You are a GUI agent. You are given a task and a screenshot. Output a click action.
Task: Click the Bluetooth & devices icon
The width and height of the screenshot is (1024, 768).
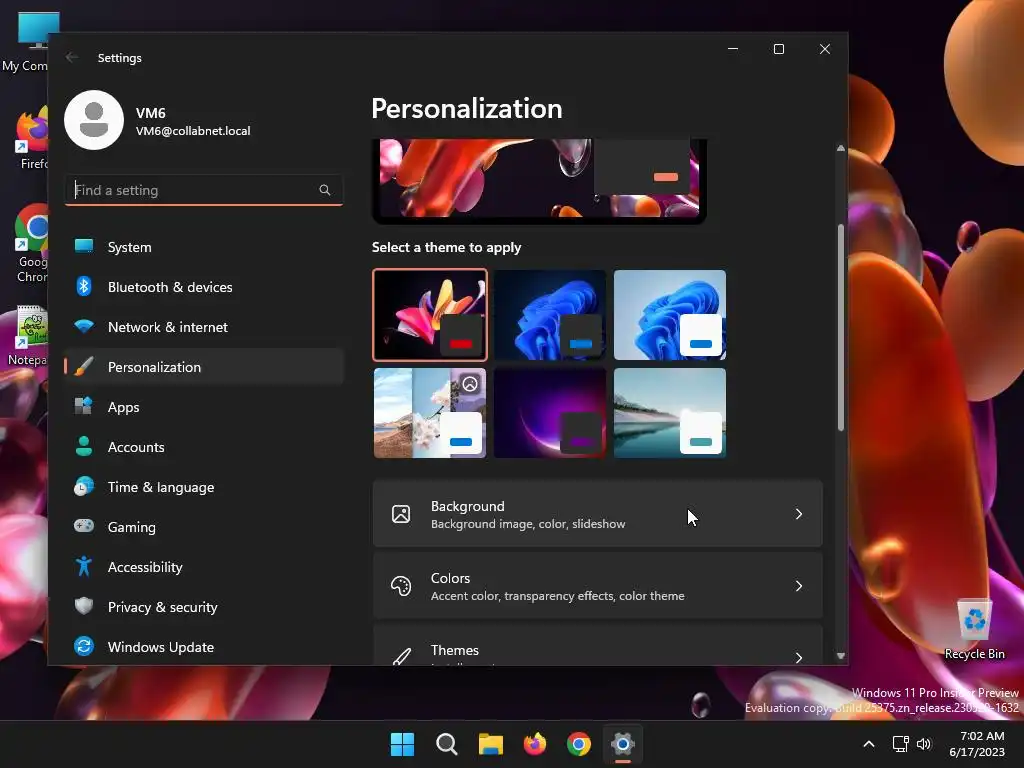(84, 286)
